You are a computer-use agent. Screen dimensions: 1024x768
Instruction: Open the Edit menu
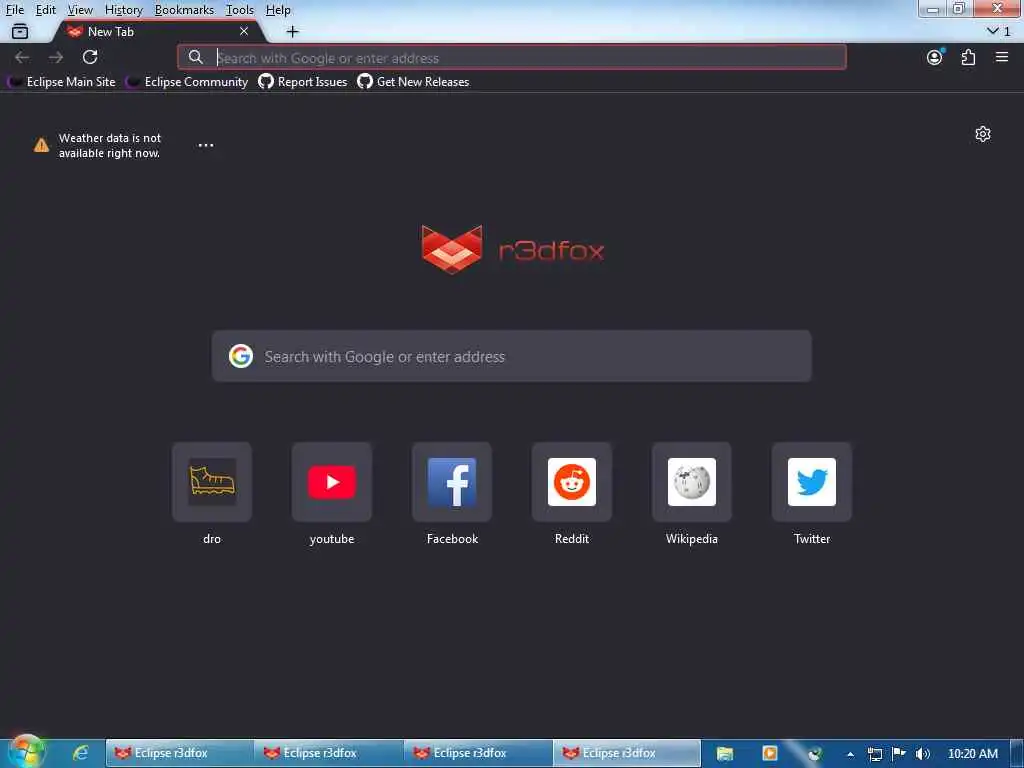46,10
